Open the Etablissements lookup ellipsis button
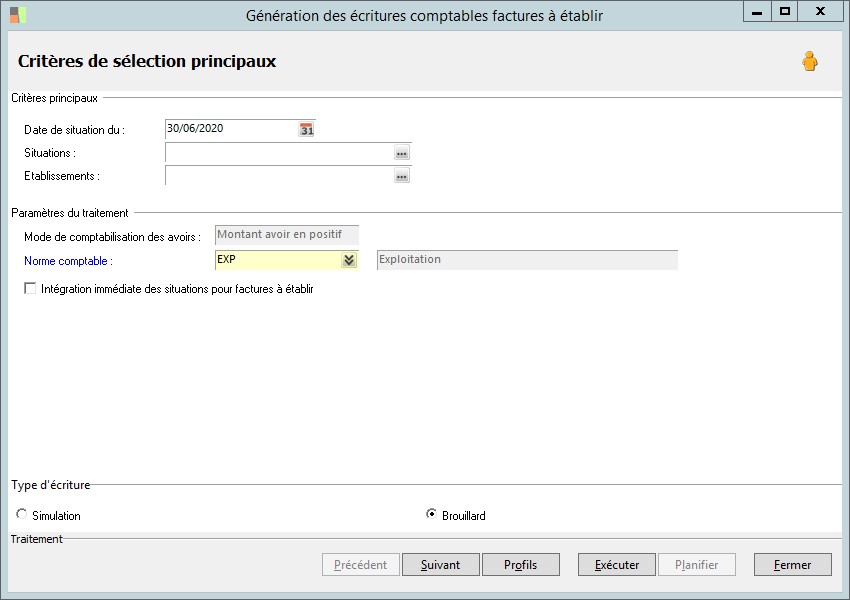This screenshot has height=600, width=850. tap(402, 176)
